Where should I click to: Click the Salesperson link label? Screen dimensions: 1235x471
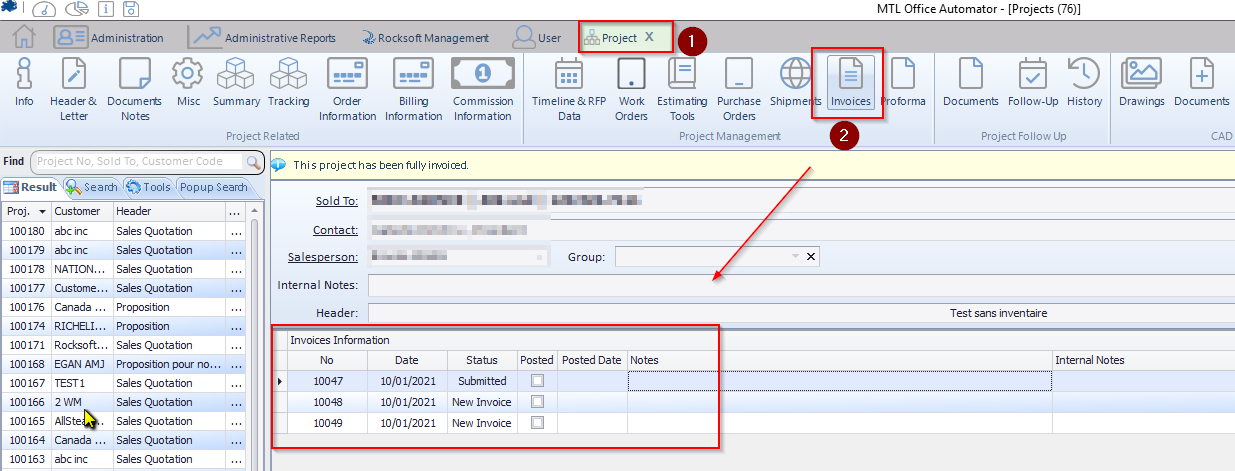323,257
